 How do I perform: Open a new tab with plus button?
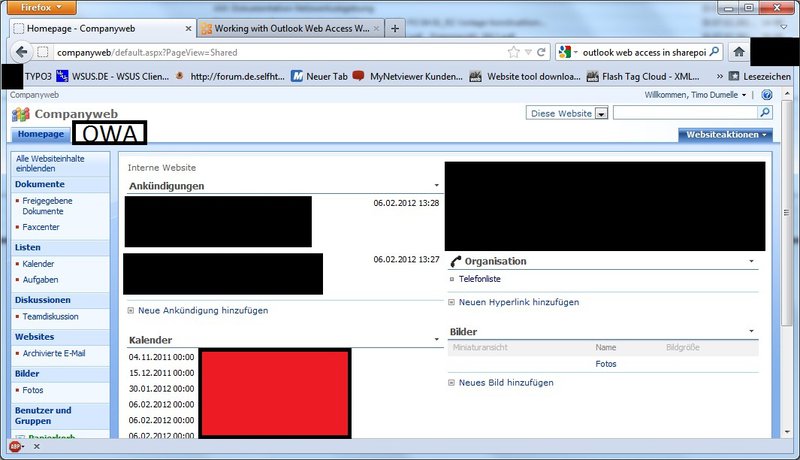click(x=395, y=29)
